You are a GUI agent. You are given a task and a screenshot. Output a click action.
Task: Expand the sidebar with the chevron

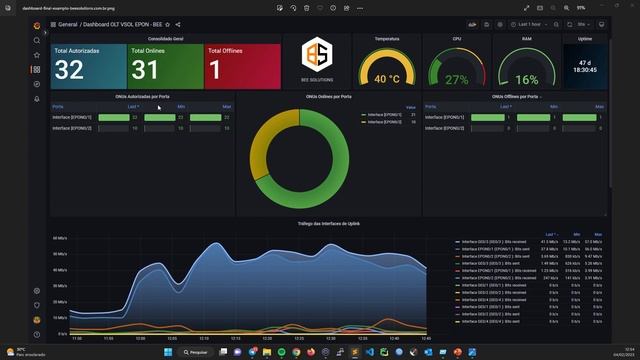[45, 33]
